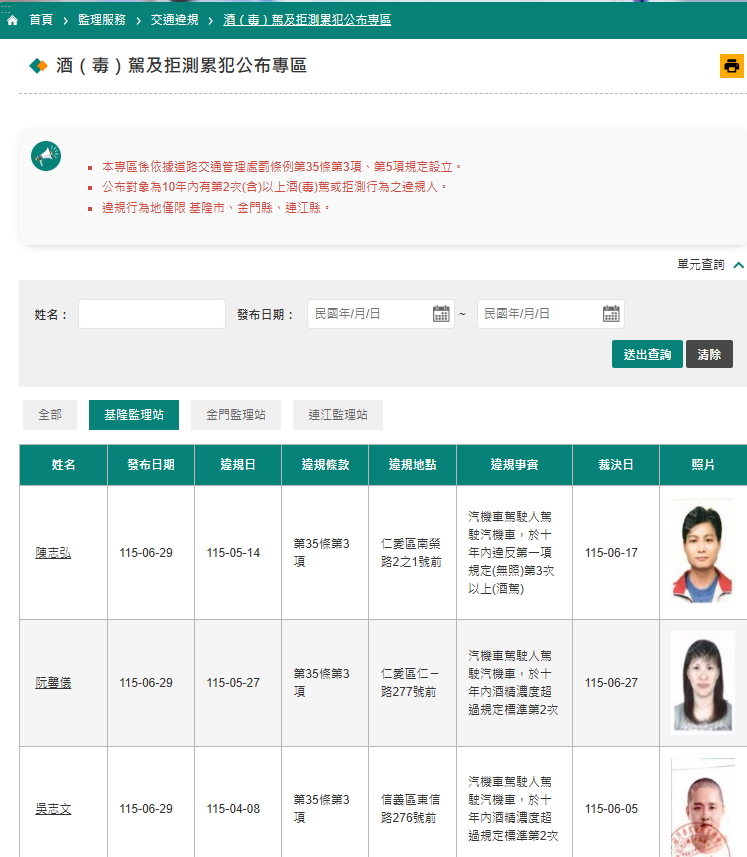The image size is (747, 857).
Task: Click the 姓名 column header
Action: [63, 465]
